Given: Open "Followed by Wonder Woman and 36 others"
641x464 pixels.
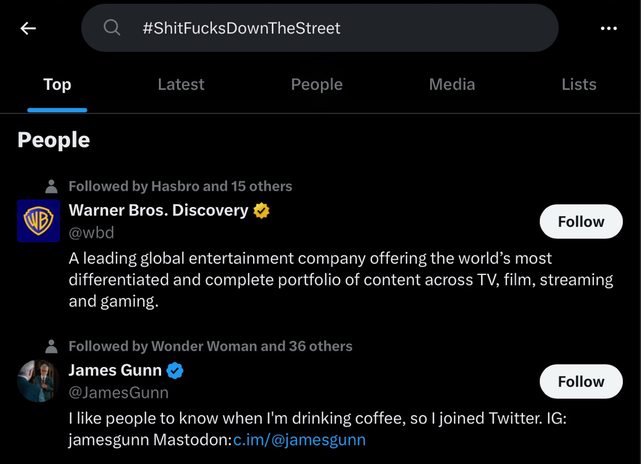Looking at the screenshot, I should tap(210, 346).
